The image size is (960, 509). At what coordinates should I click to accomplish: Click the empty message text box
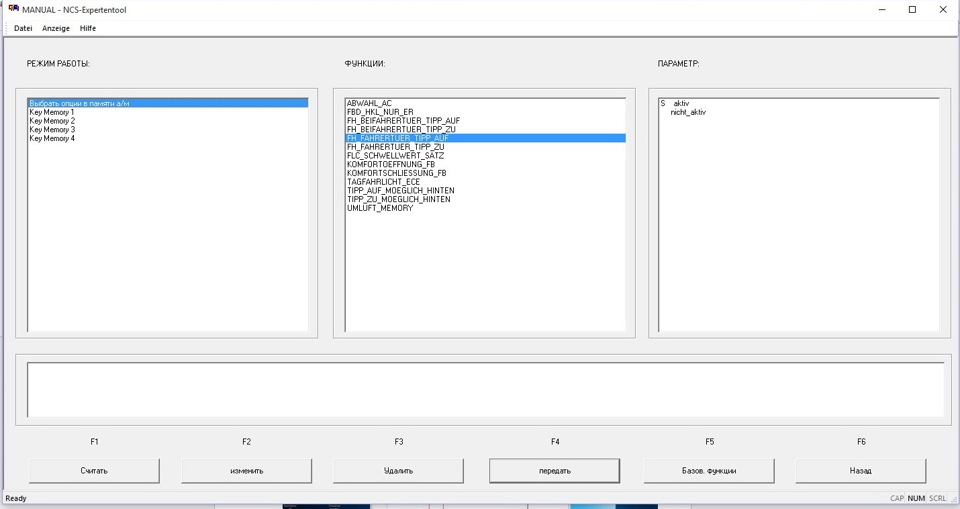[486, 390]
